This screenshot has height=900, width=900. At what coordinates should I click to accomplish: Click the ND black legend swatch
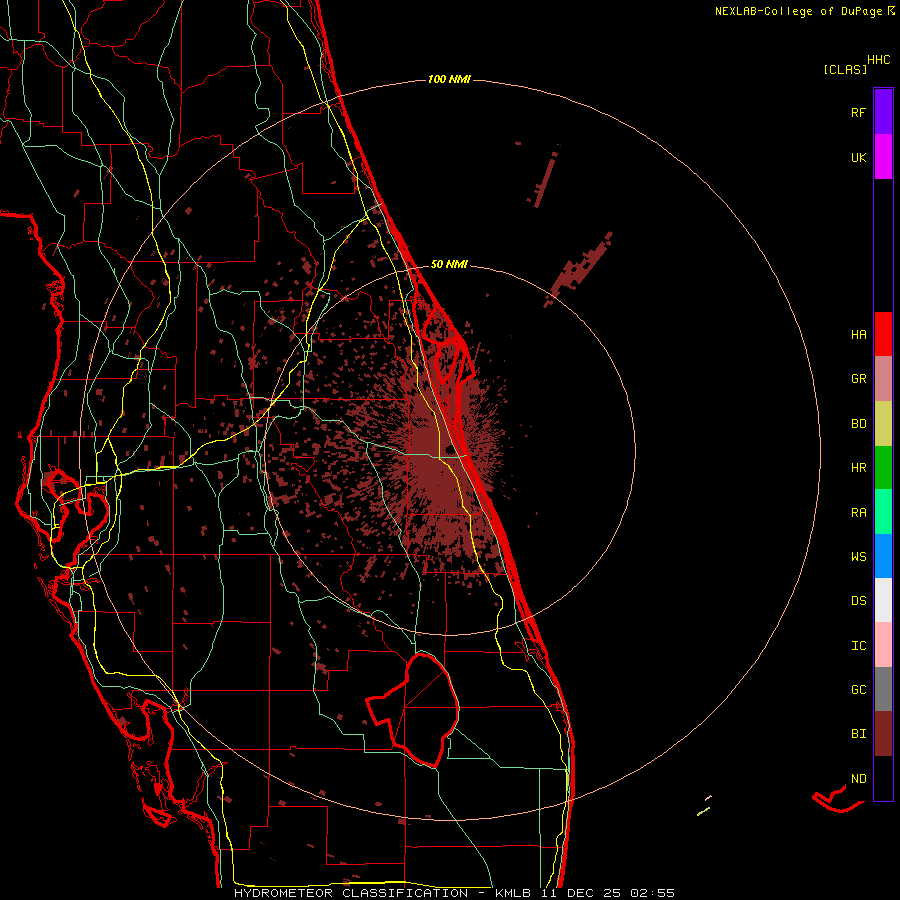coord(883,778)
